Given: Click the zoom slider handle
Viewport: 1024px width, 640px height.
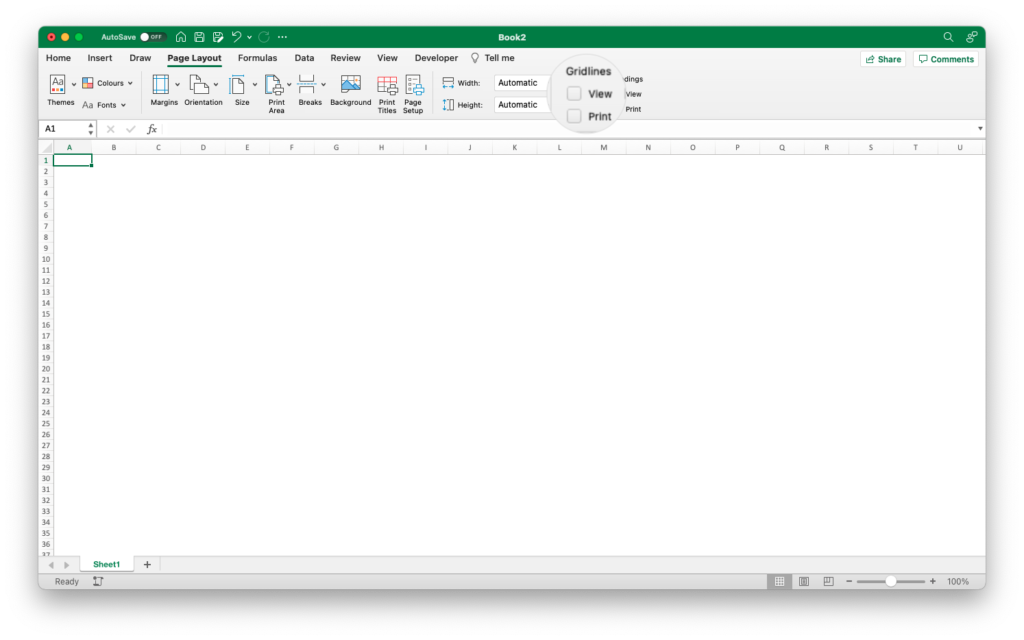Looking at the screenshot, I should [x=890, y=581].
